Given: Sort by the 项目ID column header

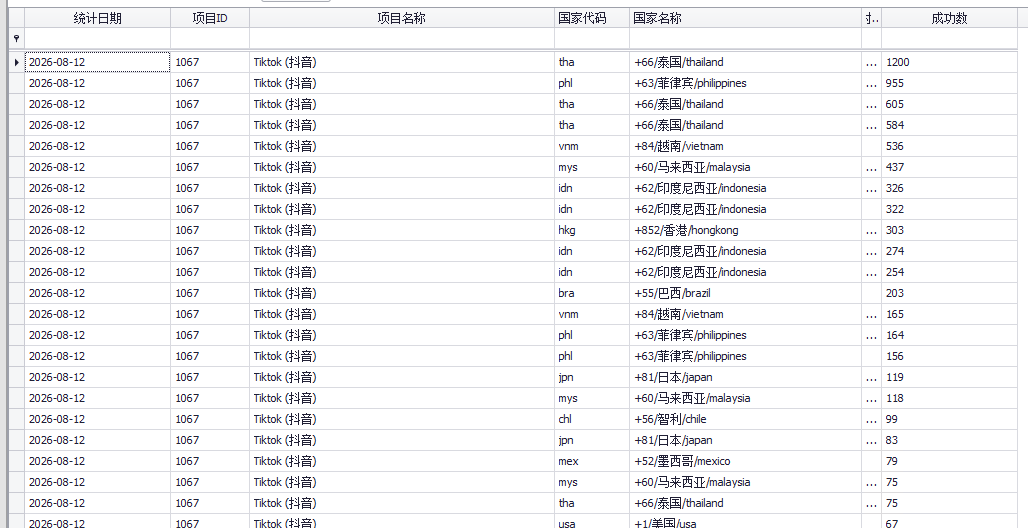Looking at the screenshot, I should click(x=210, y=18).
